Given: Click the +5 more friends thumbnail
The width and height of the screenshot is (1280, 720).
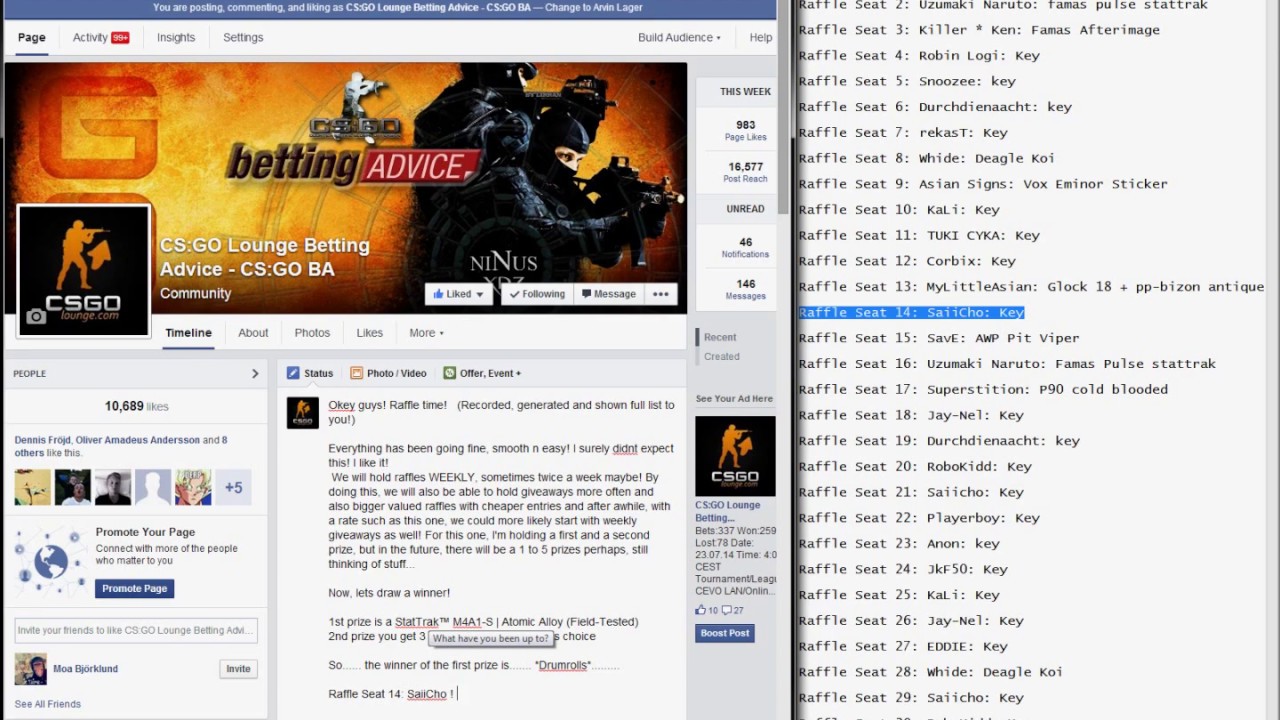Looking at the screenshot, I should coord(233,487).
